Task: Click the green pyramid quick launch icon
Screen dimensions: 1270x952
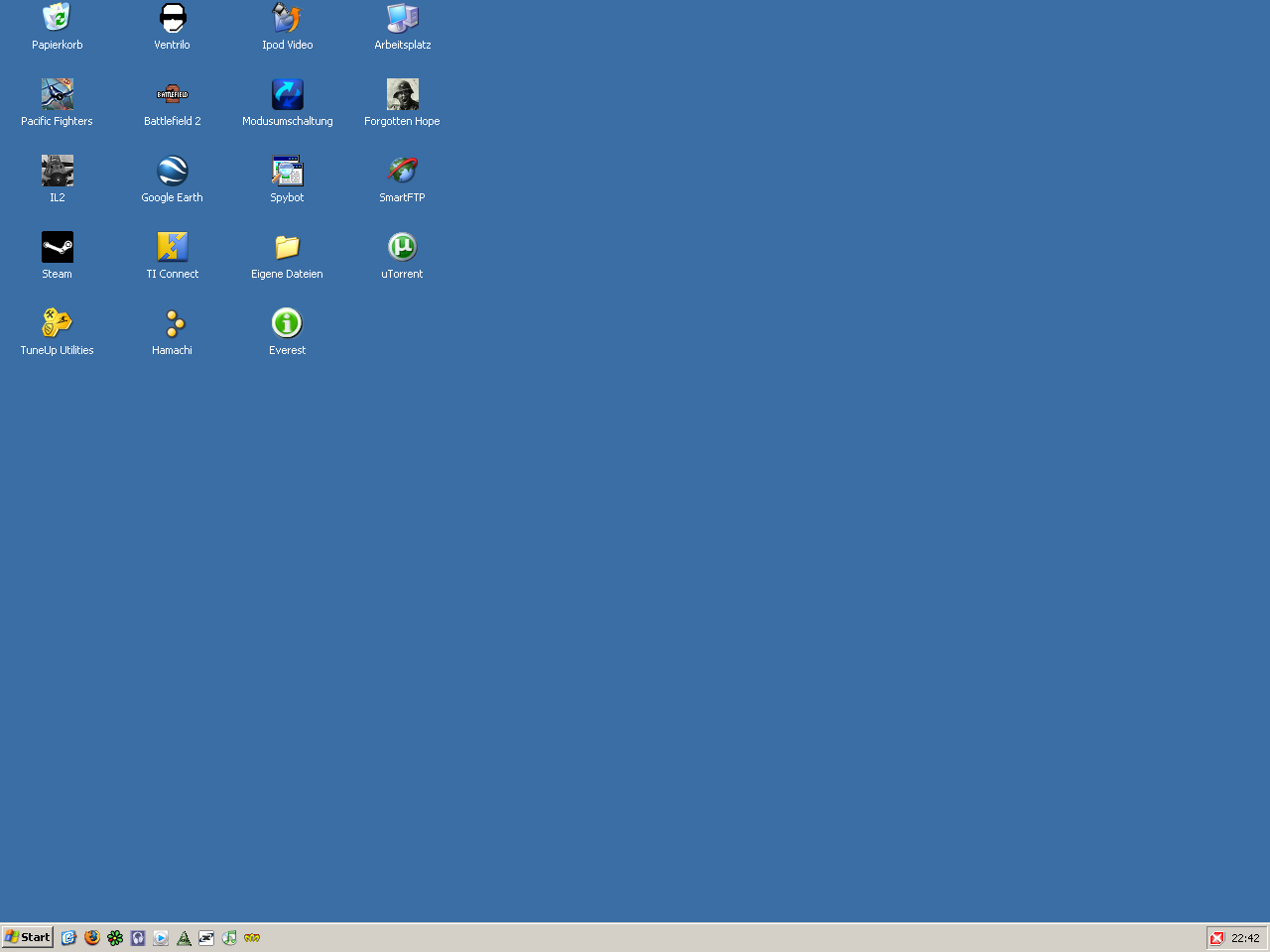Action: [x=184, y=937]
